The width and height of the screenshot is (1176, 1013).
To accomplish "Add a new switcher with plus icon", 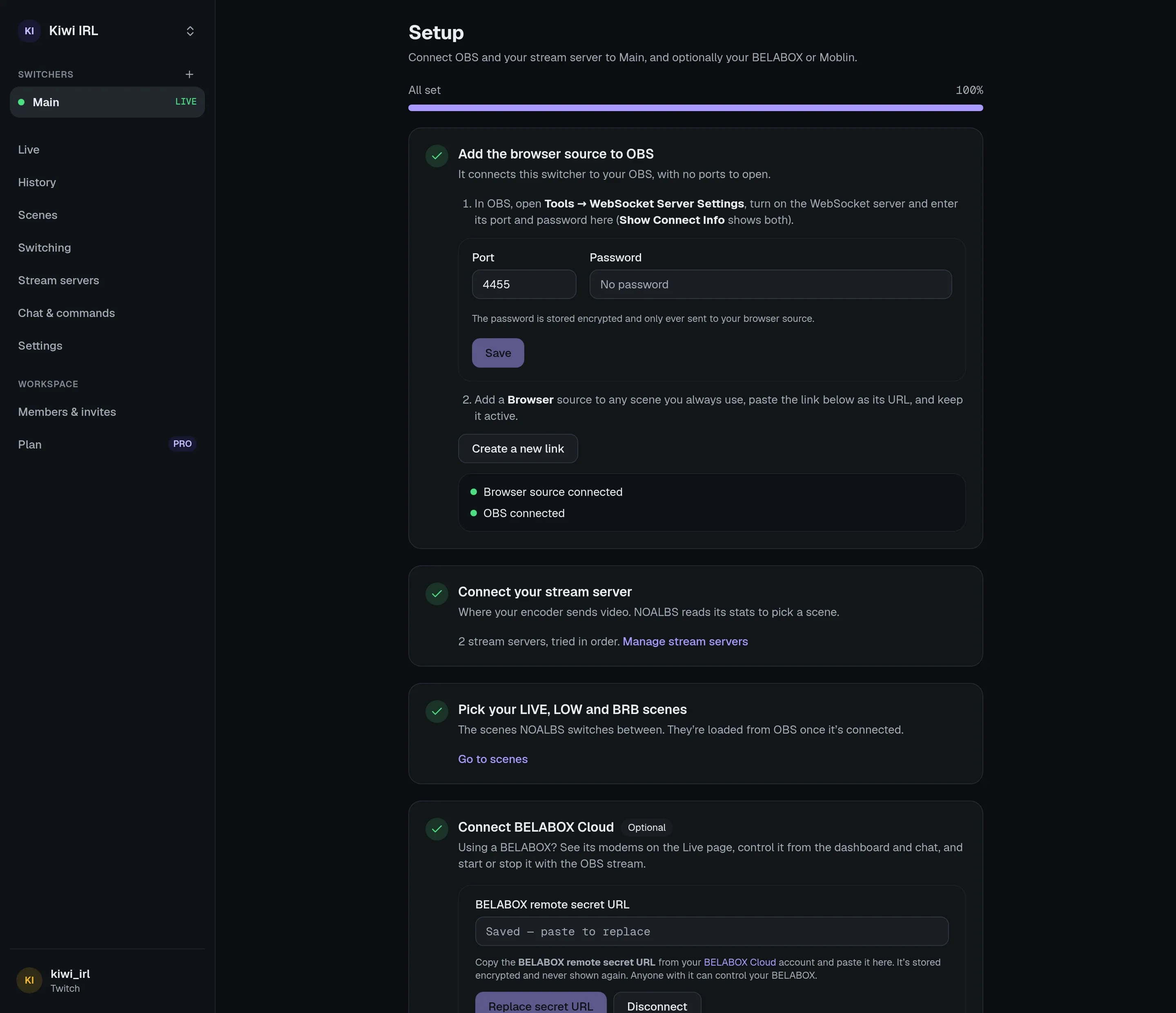I will 189,74.
